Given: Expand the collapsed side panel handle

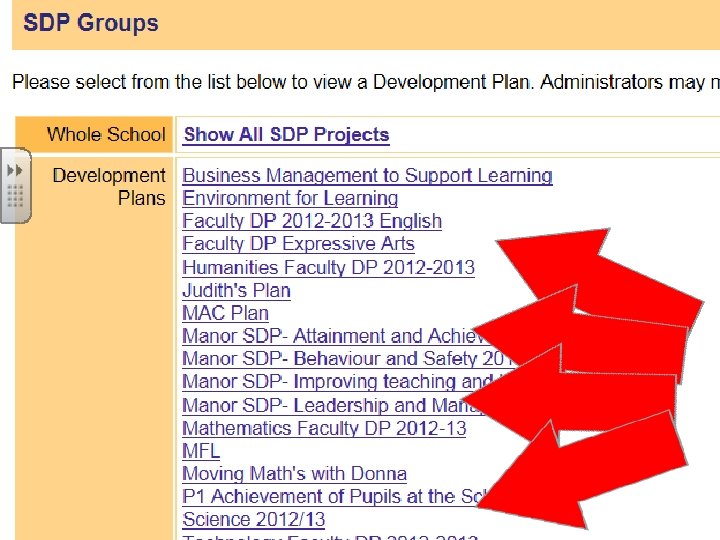Looking at the screenshot, I should point(15,185).
